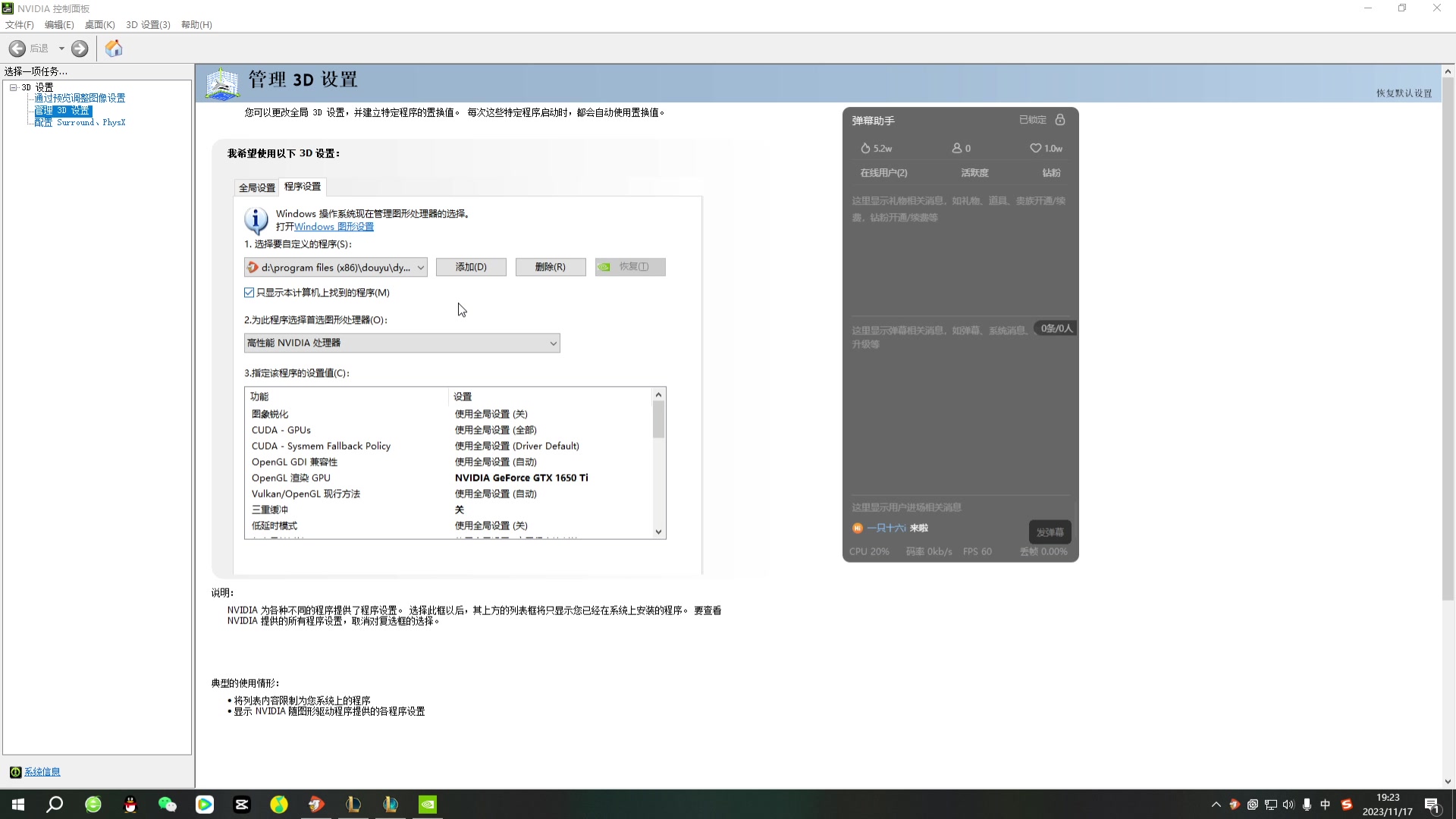Viewport: 1456px width, 819px height.
Task: Click the settings list scroll up arrow
Action: coord(658,394)
